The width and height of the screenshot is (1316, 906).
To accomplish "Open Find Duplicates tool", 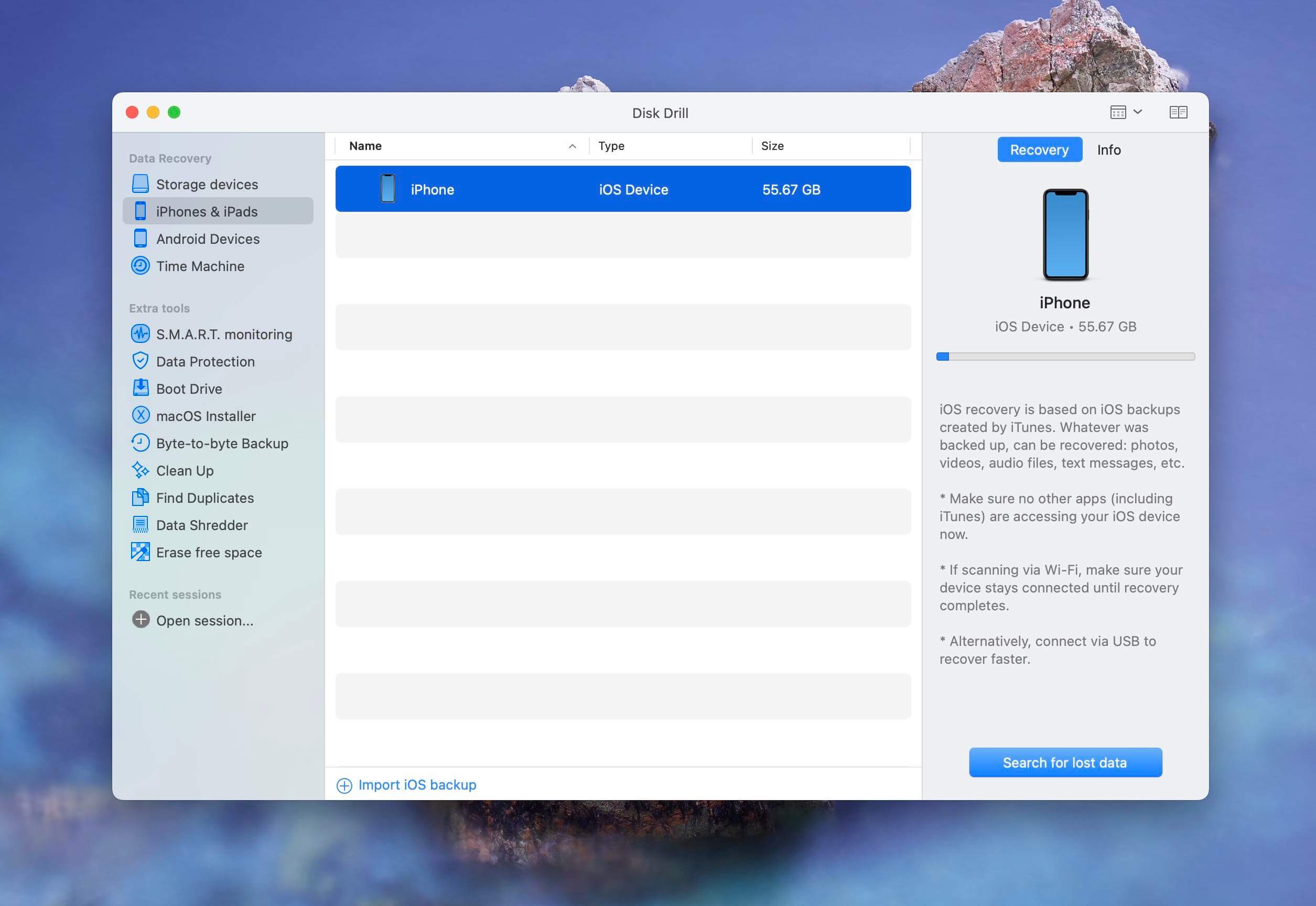I will click(218, 497).
